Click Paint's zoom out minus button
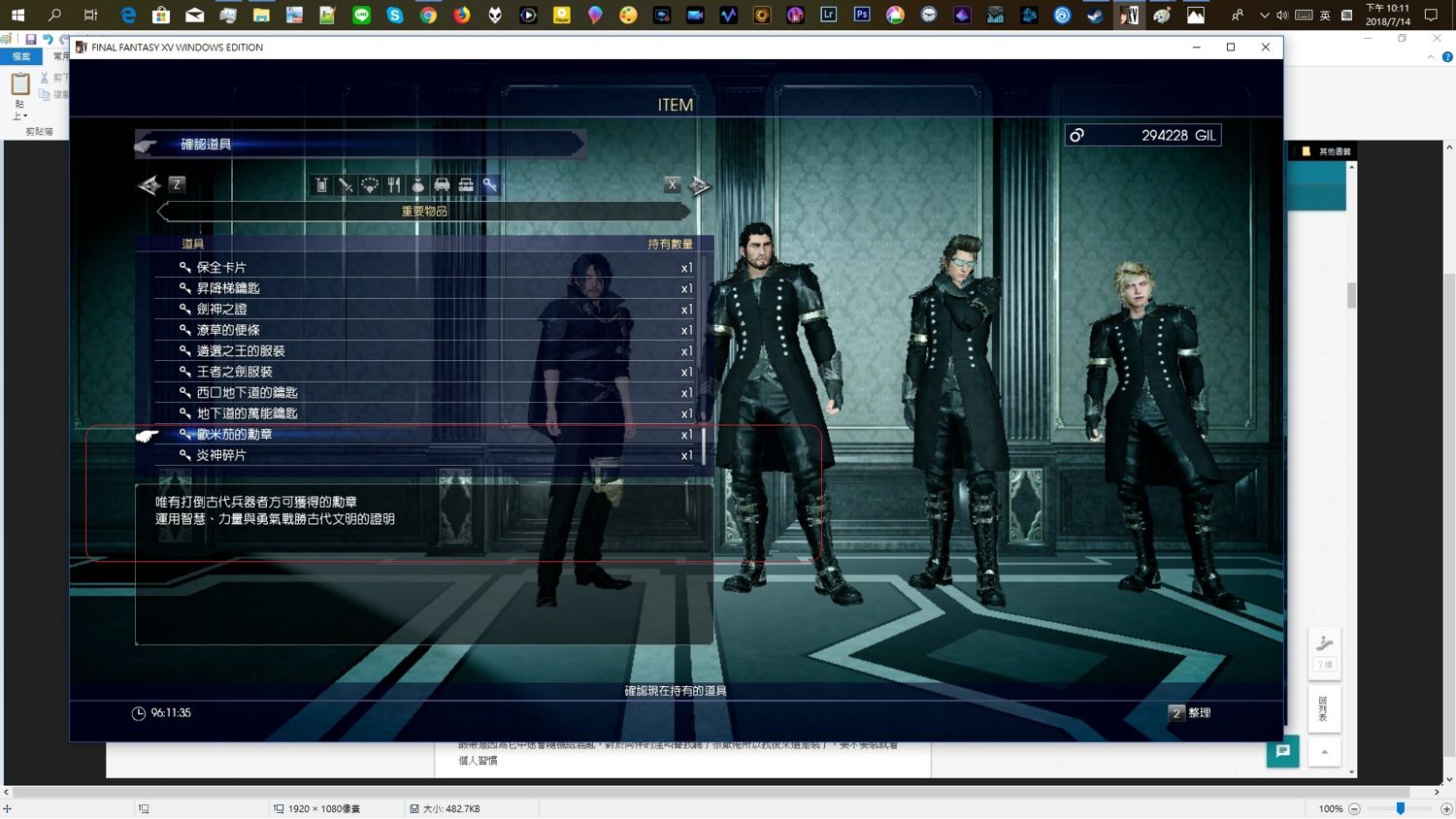The width and height of the screenshot is (1456, 819). [1355, 808]
